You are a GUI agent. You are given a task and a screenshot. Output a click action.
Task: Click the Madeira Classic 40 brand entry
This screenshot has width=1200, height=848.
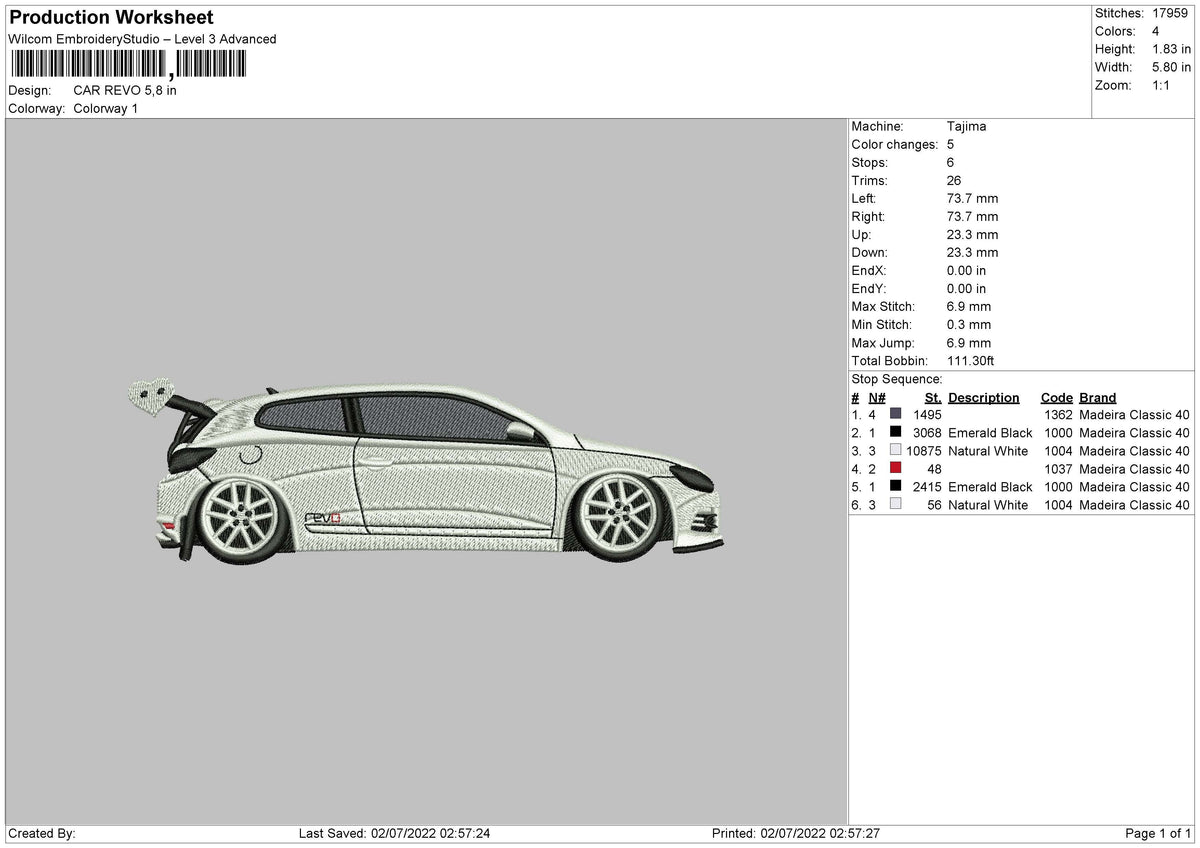click(x=1134, y=415)
